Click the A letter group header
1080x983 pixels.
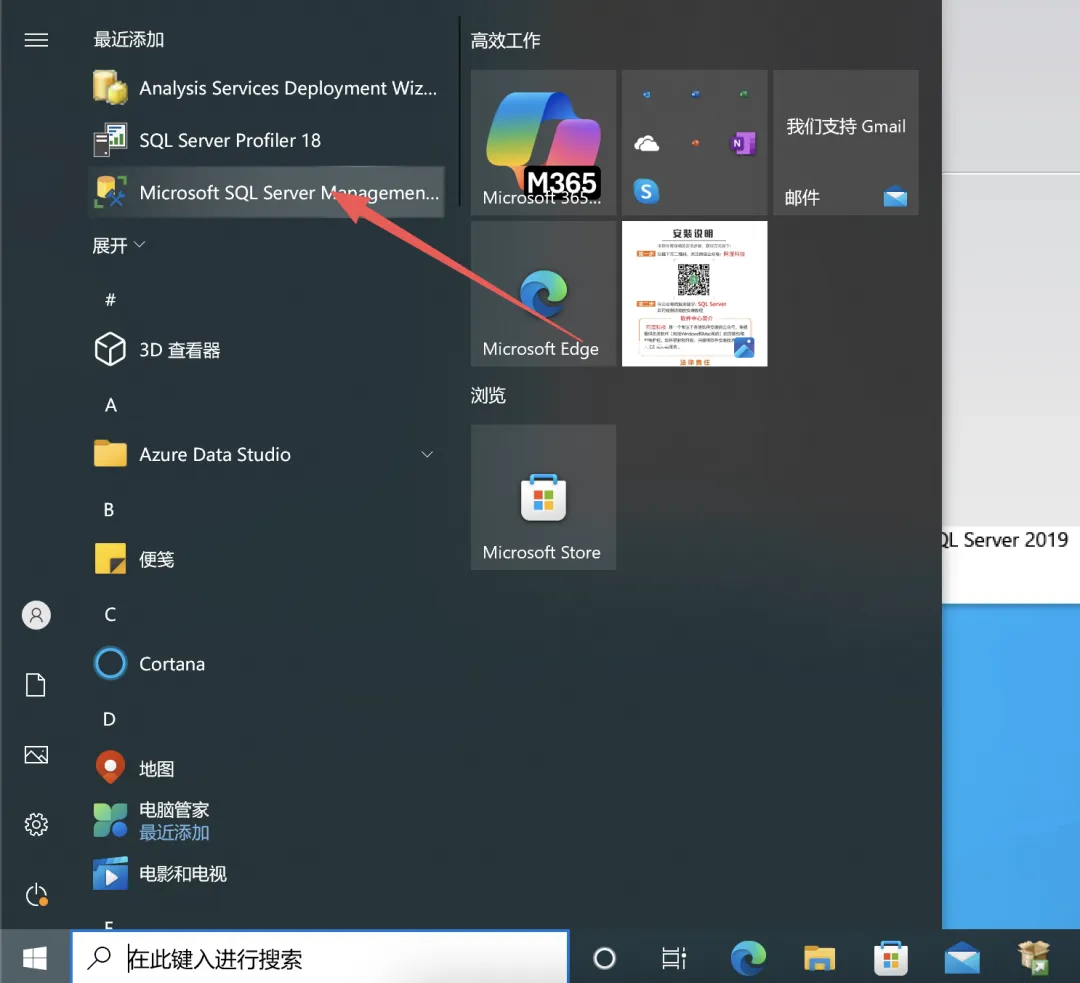pos(110,405)
